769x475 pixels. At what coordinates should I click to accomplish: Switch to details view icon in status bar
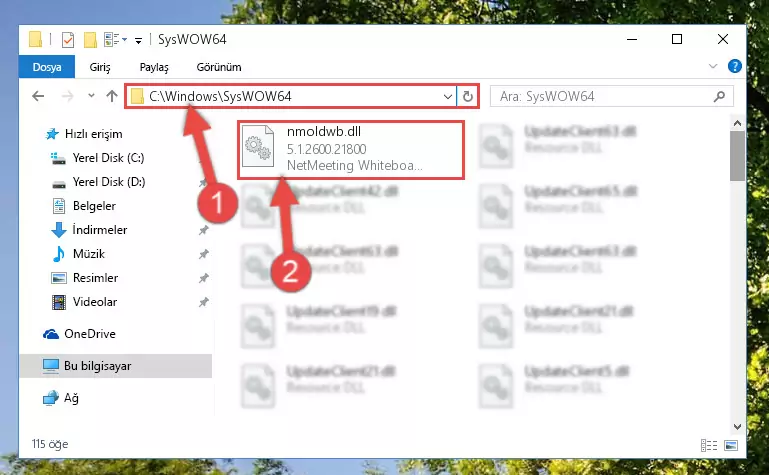pyautogui.click(x=709, y=445)
